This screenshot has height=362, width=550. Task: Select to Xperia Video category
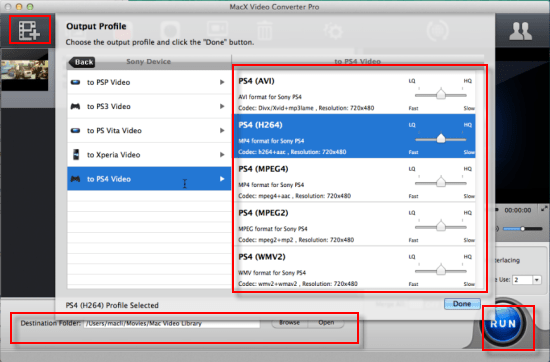[x=149, y=155]
